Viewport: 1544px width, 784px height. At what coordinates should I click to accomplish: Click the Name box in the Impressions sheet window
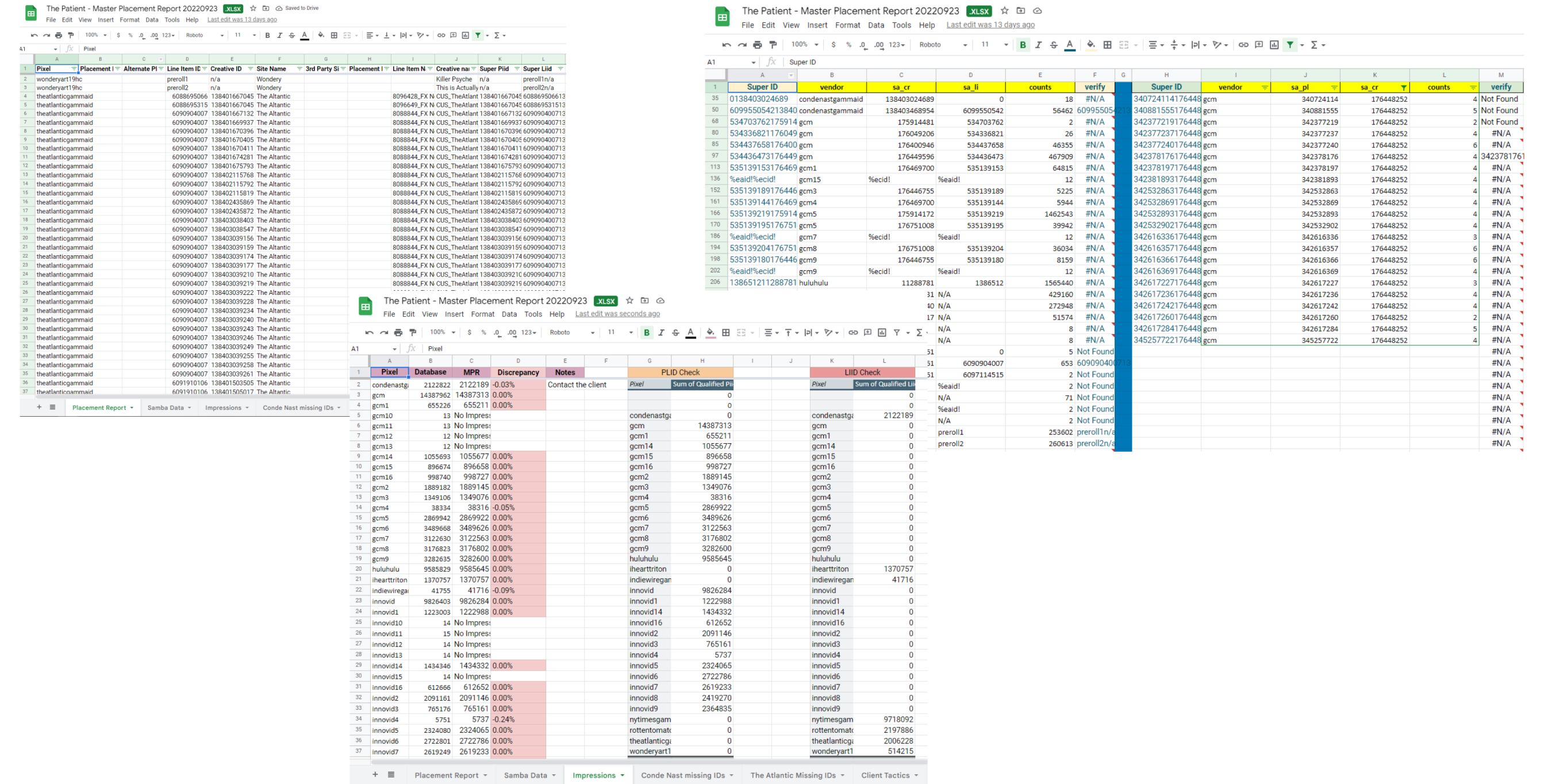click(x=374, y=348)
